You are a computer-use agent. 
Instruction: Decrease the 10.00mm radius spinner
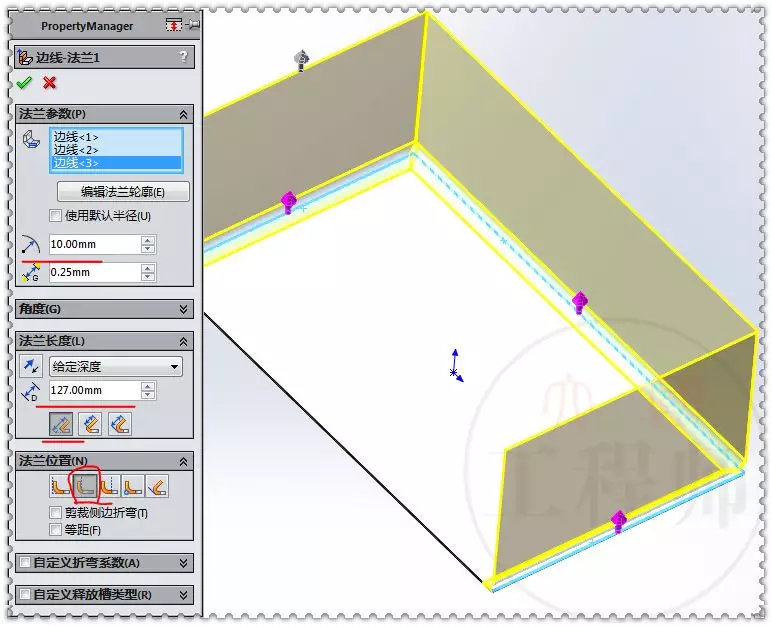tap(148, 249)
